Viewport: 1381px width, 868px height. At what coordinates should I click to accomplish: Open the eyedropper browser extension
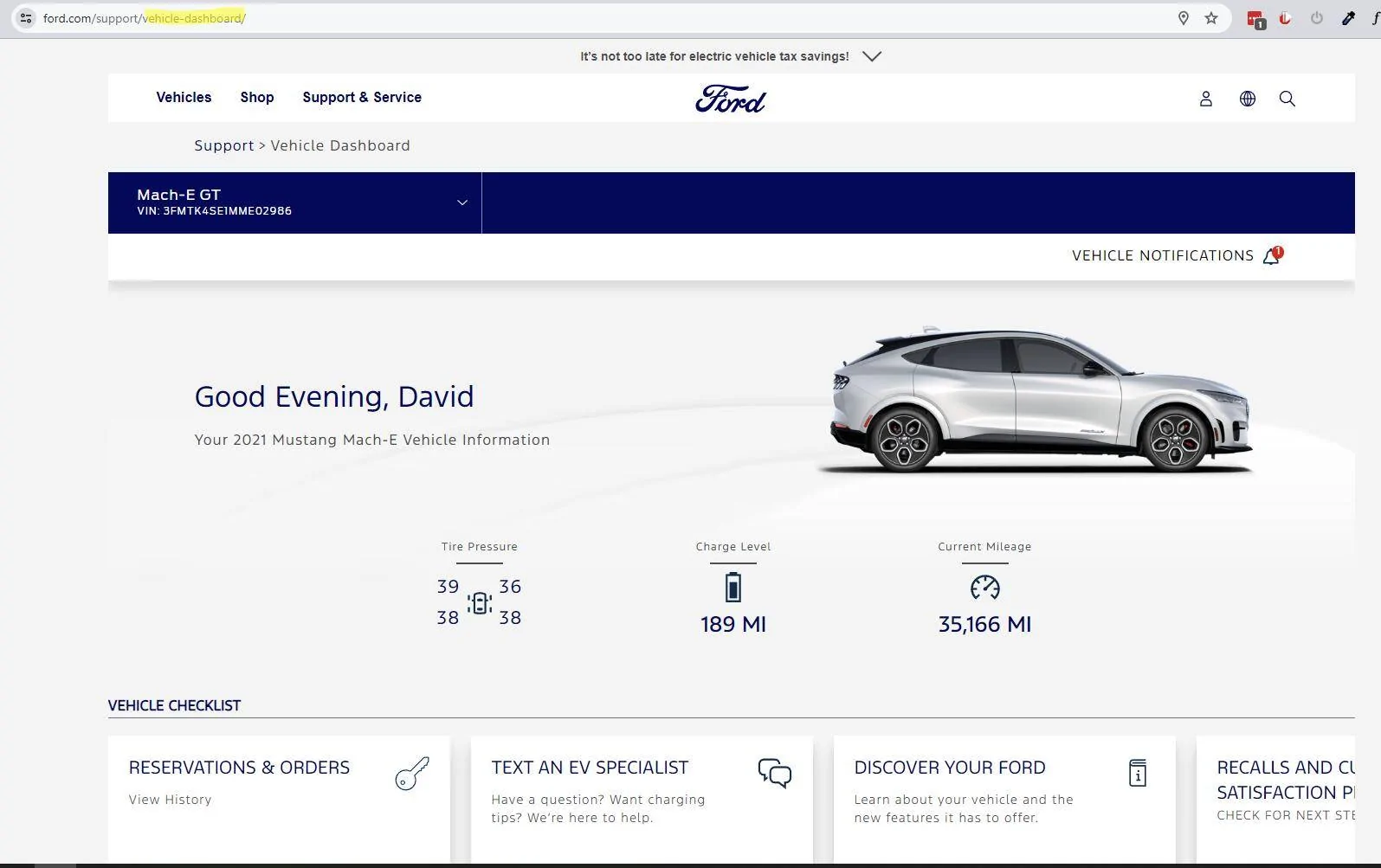point(1348,18)
